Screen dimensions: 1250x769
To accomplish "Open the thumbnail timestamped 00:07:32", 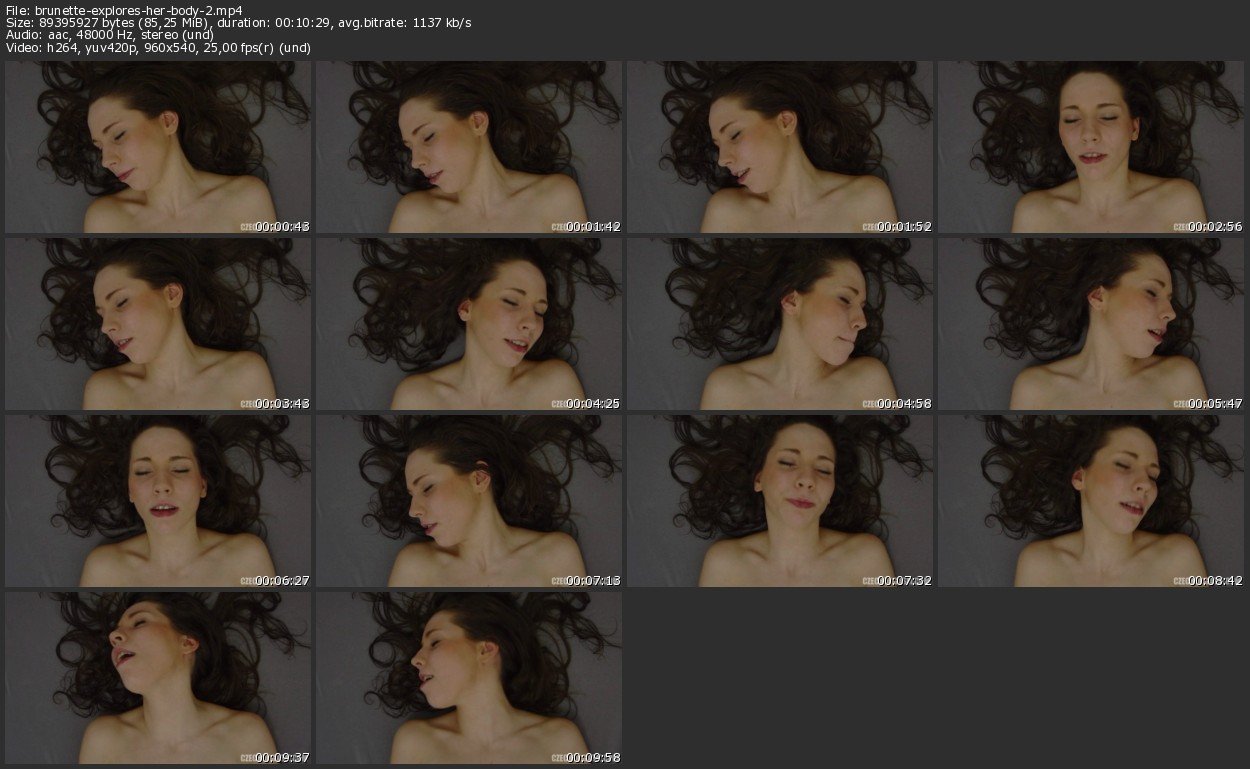I will click(x=780, y=501).
